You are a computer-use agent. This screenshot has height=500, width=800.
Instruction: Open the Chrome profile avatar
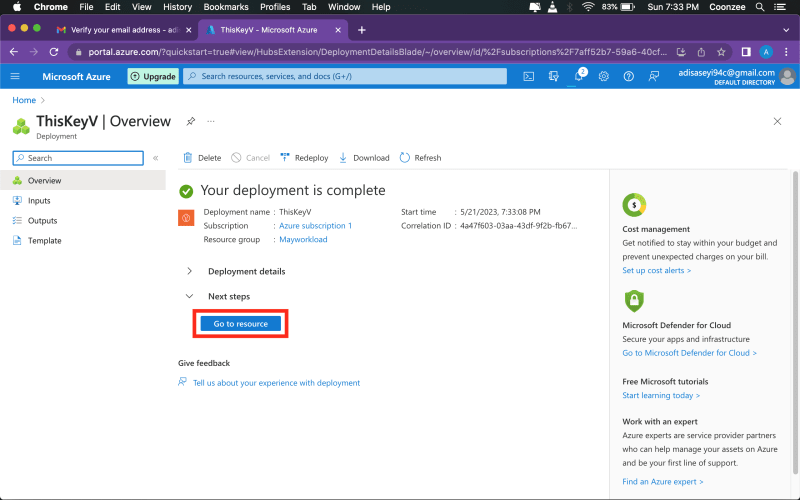[x=766, y=52]
